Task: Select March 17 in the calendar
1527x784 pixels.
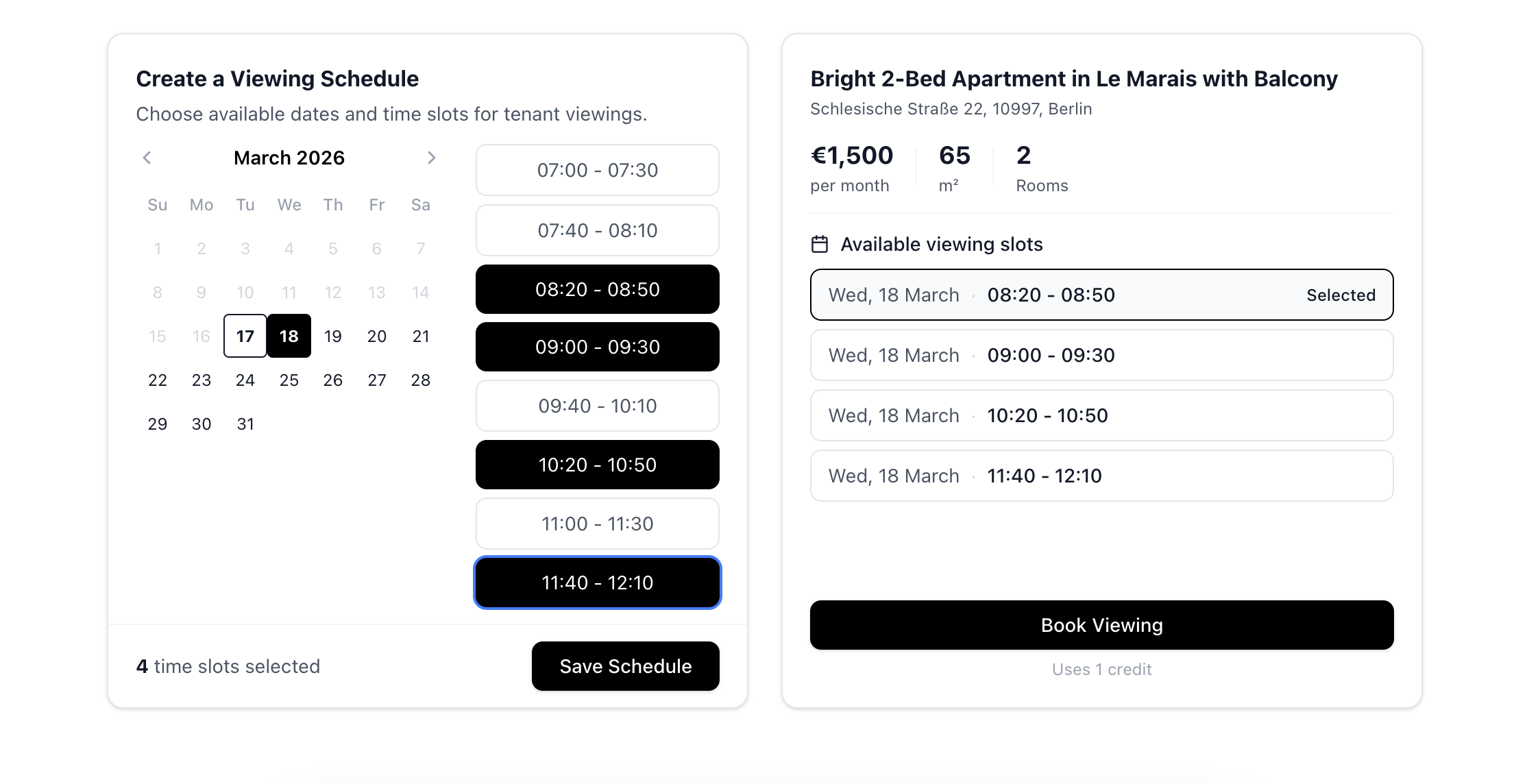Action: click(x=245, y=336)
